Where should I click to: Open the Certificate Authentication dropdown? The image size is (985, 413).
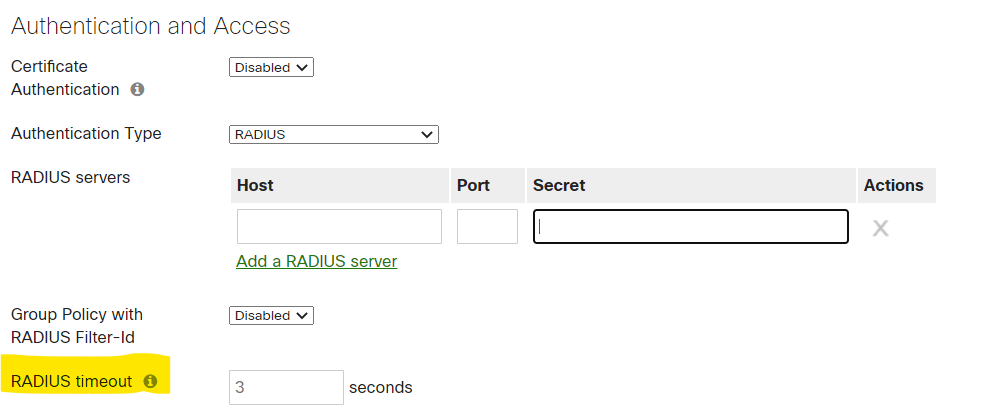pyautogui.click(x=271, y=68)
